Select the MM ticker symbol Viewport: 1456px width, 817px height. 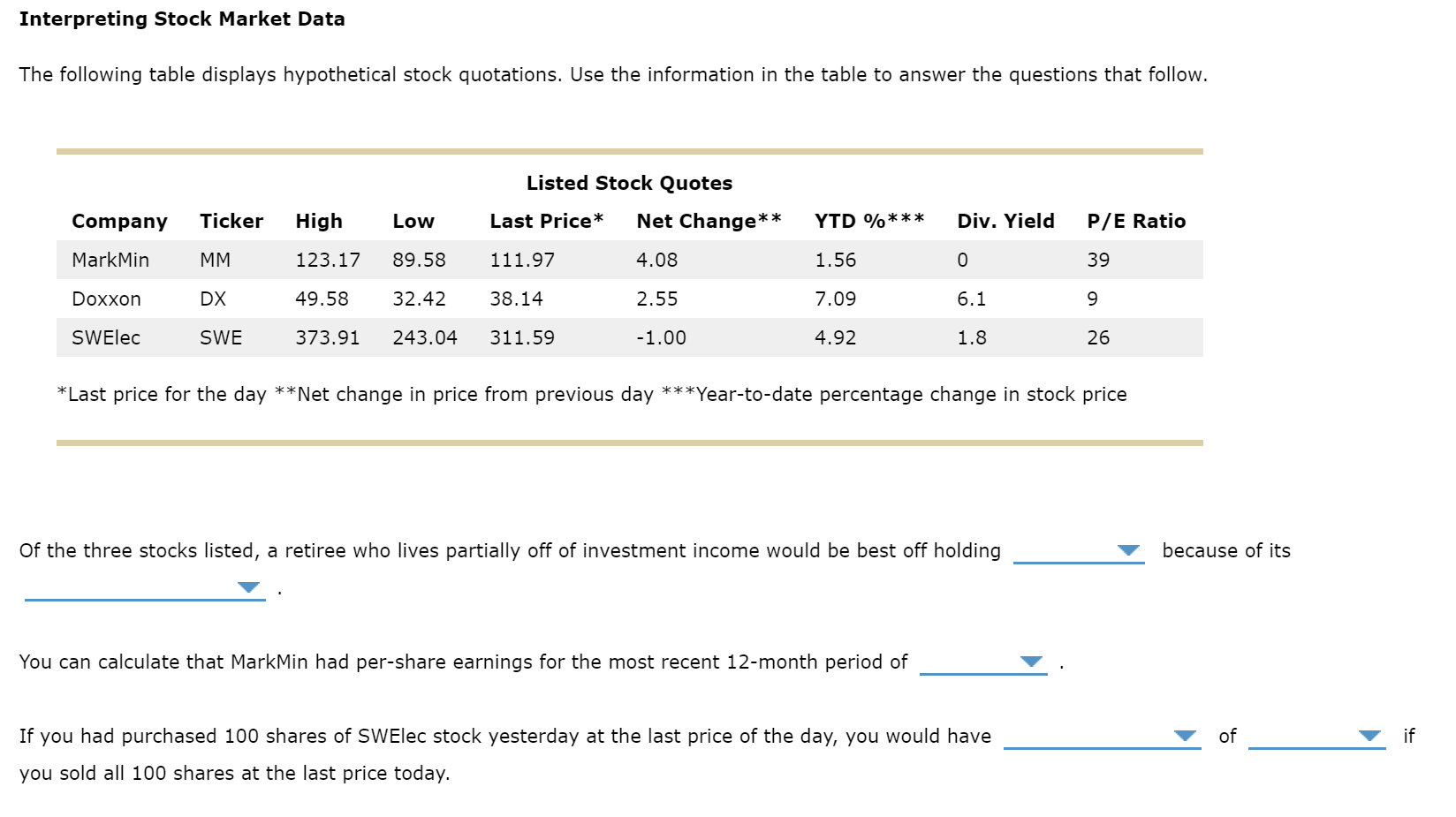216,260
